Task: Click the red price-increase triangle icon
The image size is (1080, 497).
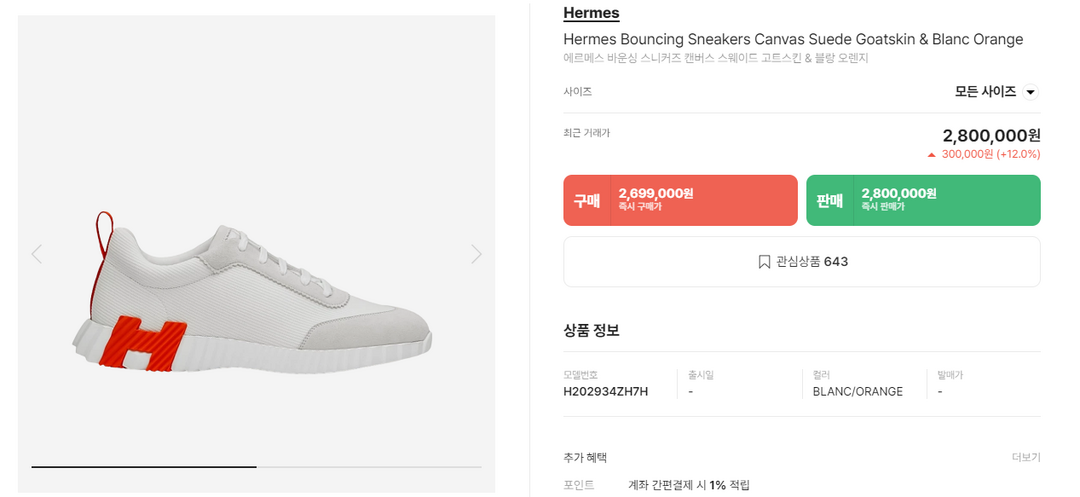Action: [x=932, y=155]
